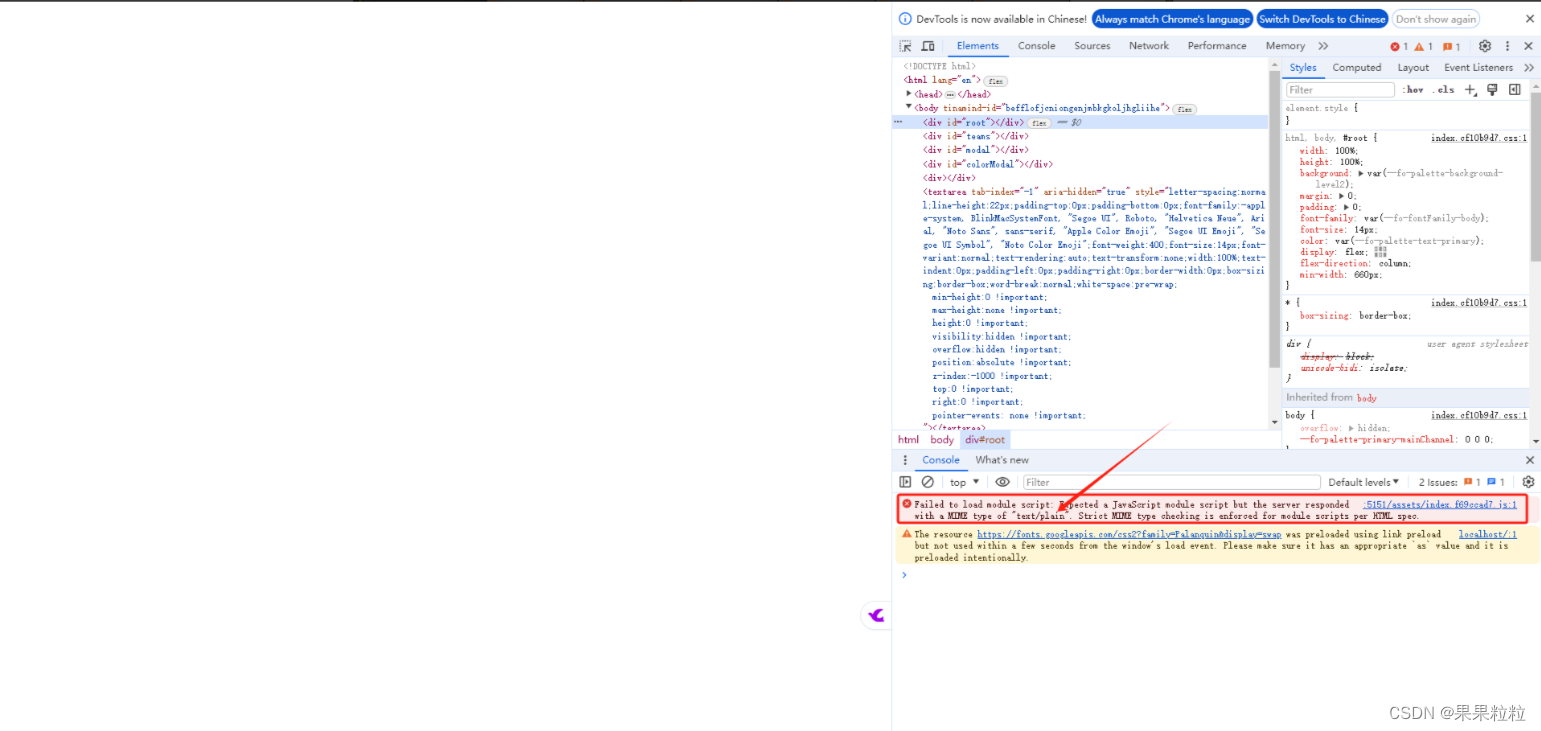Show more DevTools panel tabs chevron

[x=1323, y=46]
